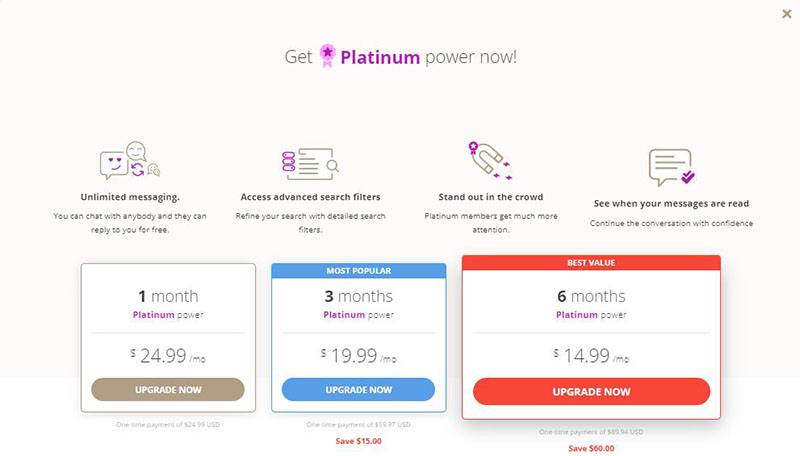800x456 pixels.
Task: Select the Best Value banner
Action: pyautogui.click(x=591, y=263)
